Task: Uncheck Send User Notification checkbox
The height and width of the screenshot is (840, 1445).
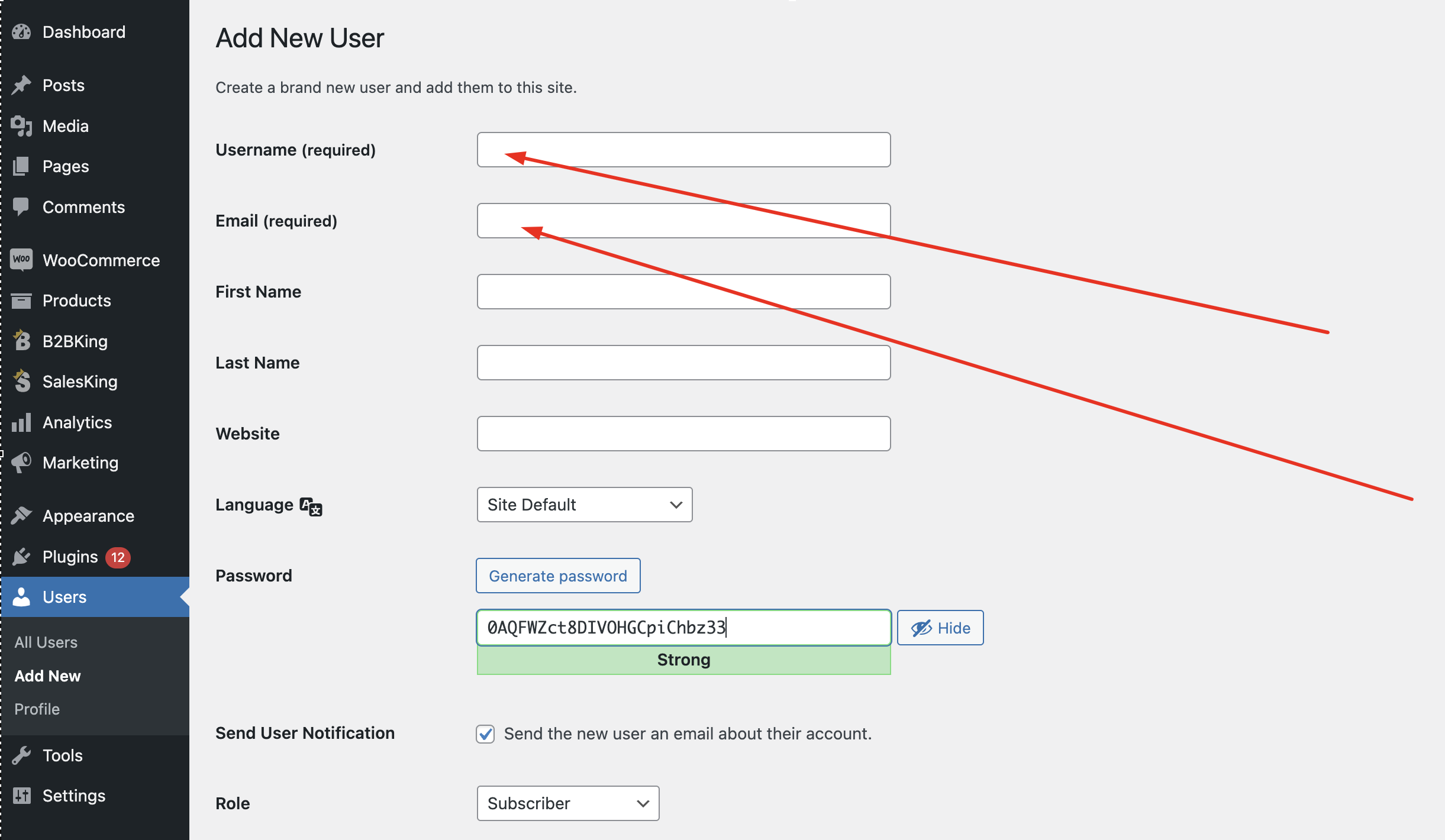Action: pyautogui.click(x=485, y=734)
